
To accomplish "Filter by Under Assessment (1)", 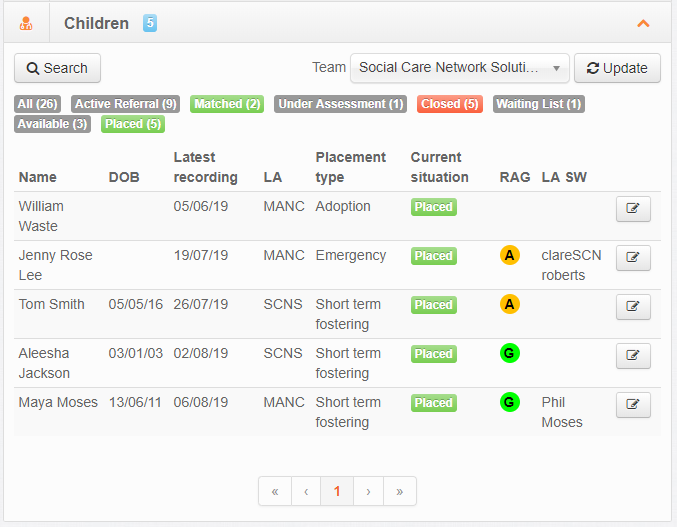I will coord(341,104).
